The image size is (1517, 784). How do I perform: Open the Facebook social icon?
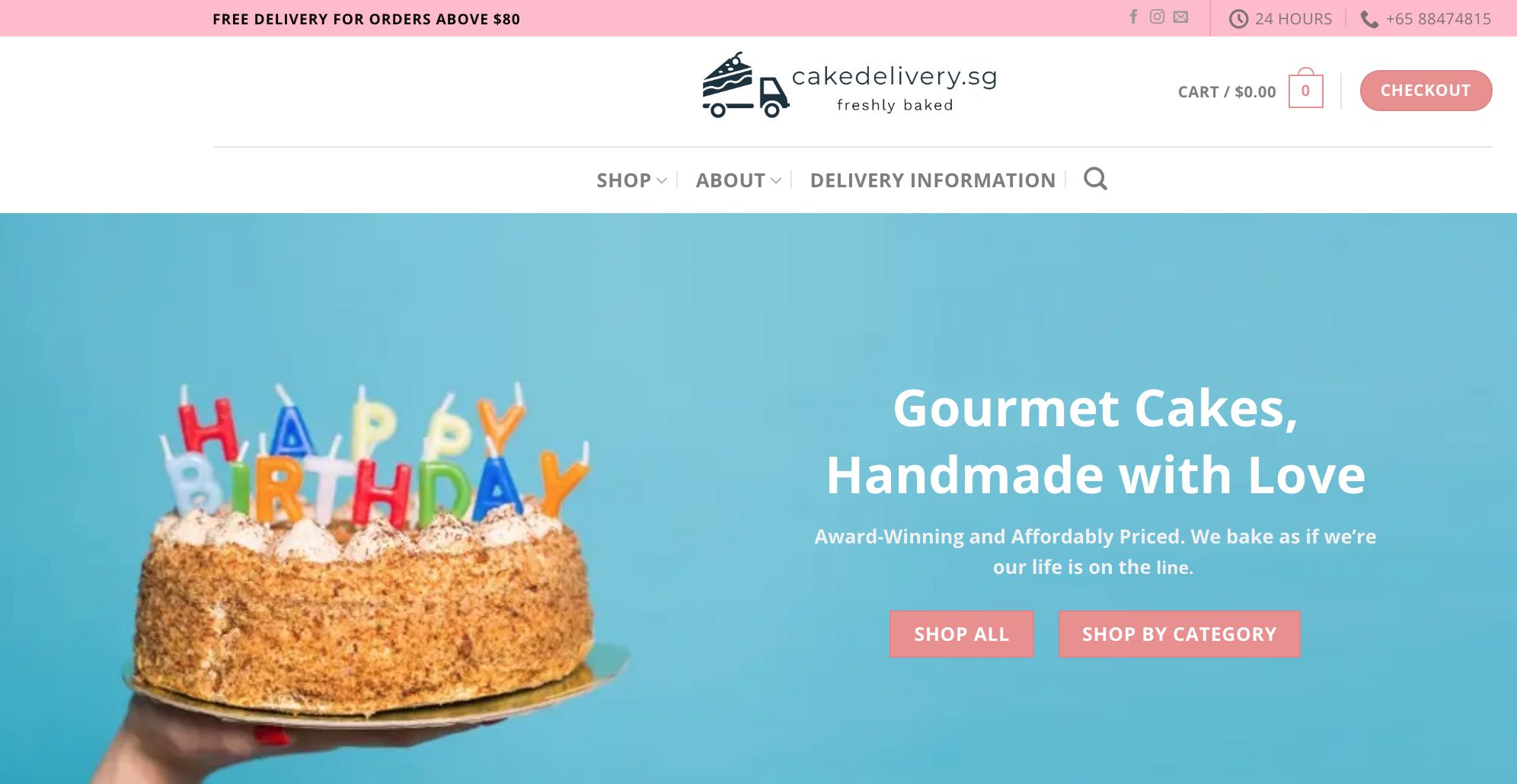click(1133, 17)
